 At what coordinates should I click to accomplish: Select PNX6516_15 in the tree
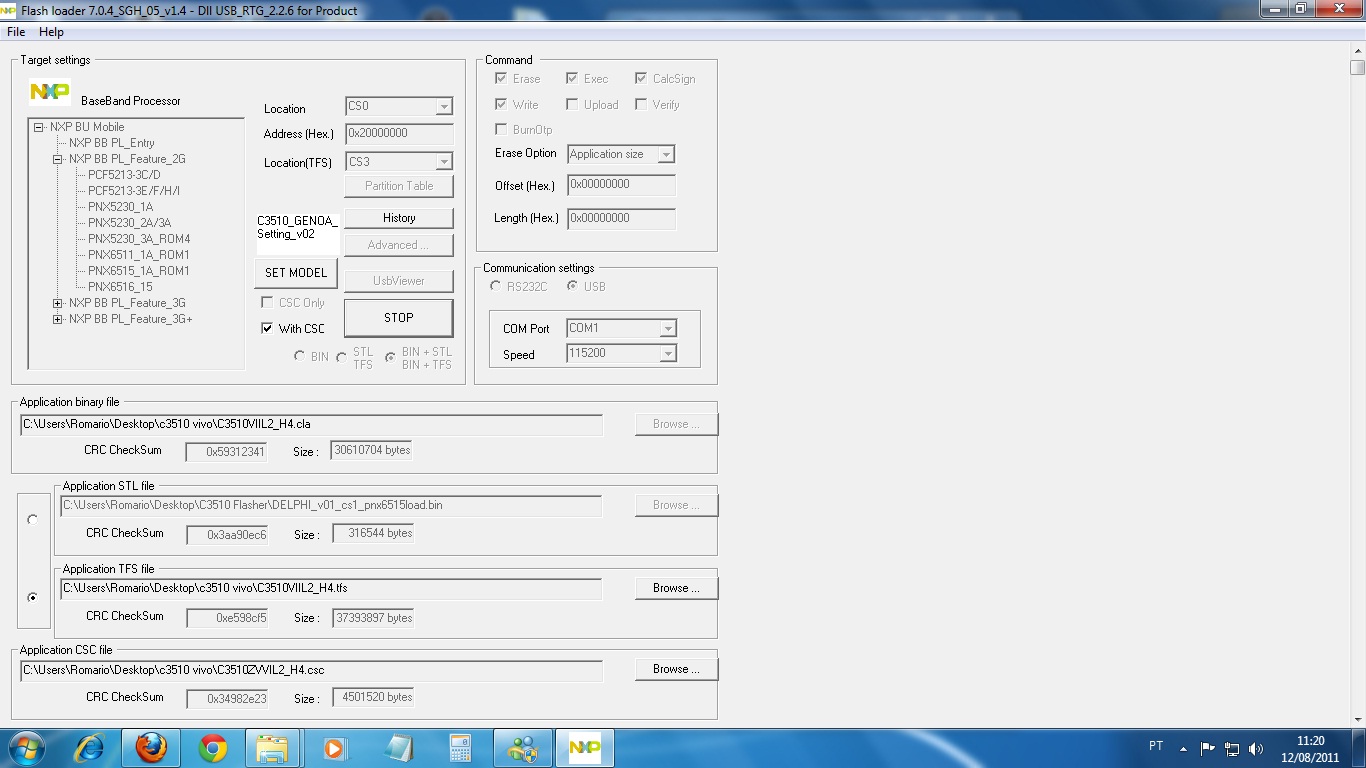tap(120, 287)
